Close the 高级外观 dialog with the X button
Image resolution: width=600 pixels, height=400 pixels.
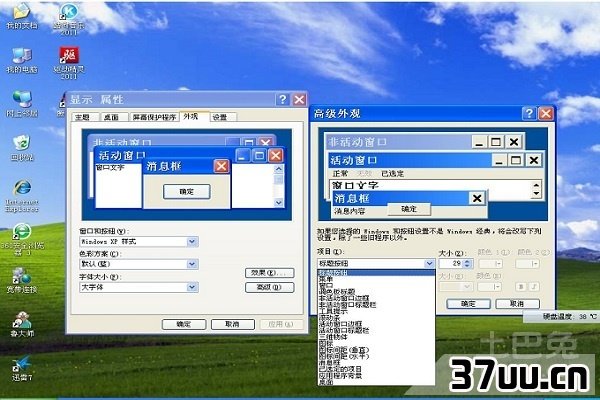click(546, 113)
